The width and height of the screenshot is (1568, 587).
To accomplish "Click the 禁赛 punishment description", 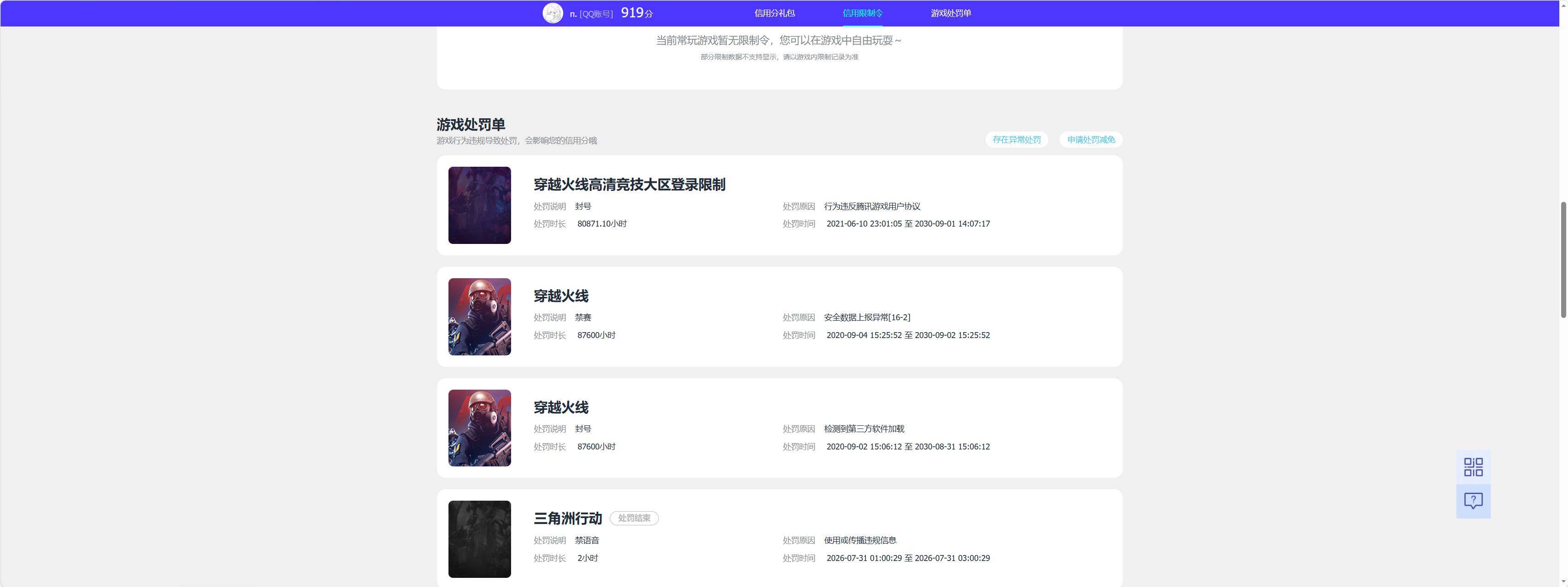I will [x=583, y=317].
